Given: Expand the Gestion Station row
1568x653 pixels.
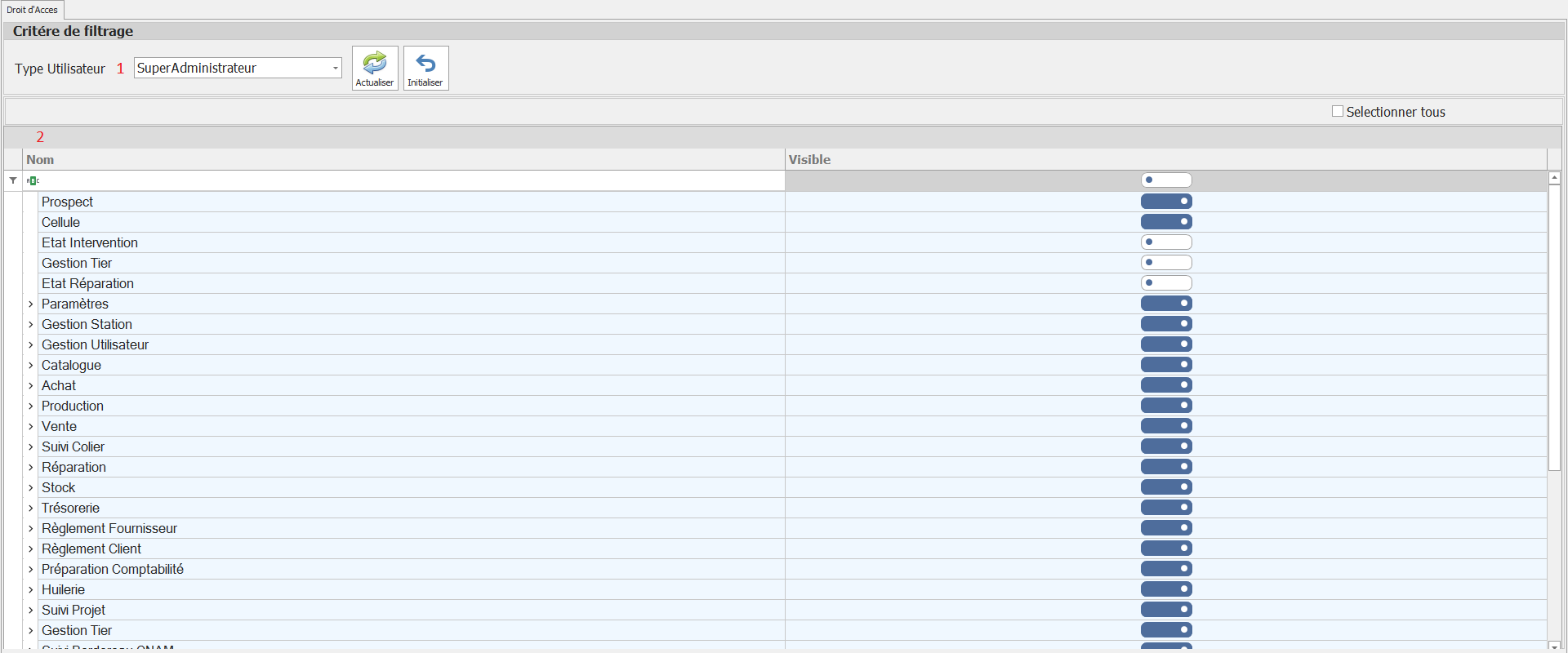Looking at the screenshot, I should tap(31, 325).
